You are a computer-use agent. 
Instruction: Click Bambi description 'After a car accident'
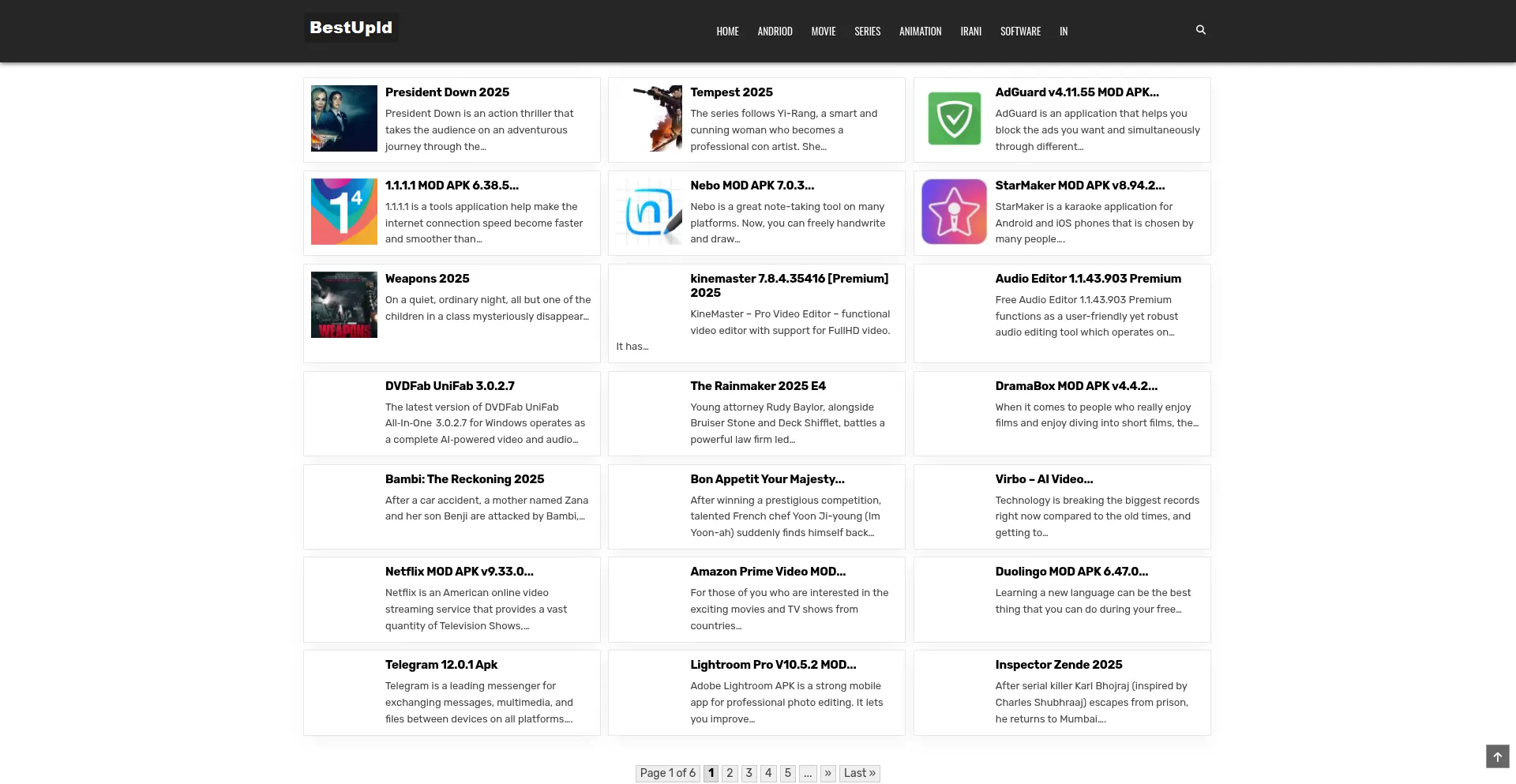click(x=486, y=508)
